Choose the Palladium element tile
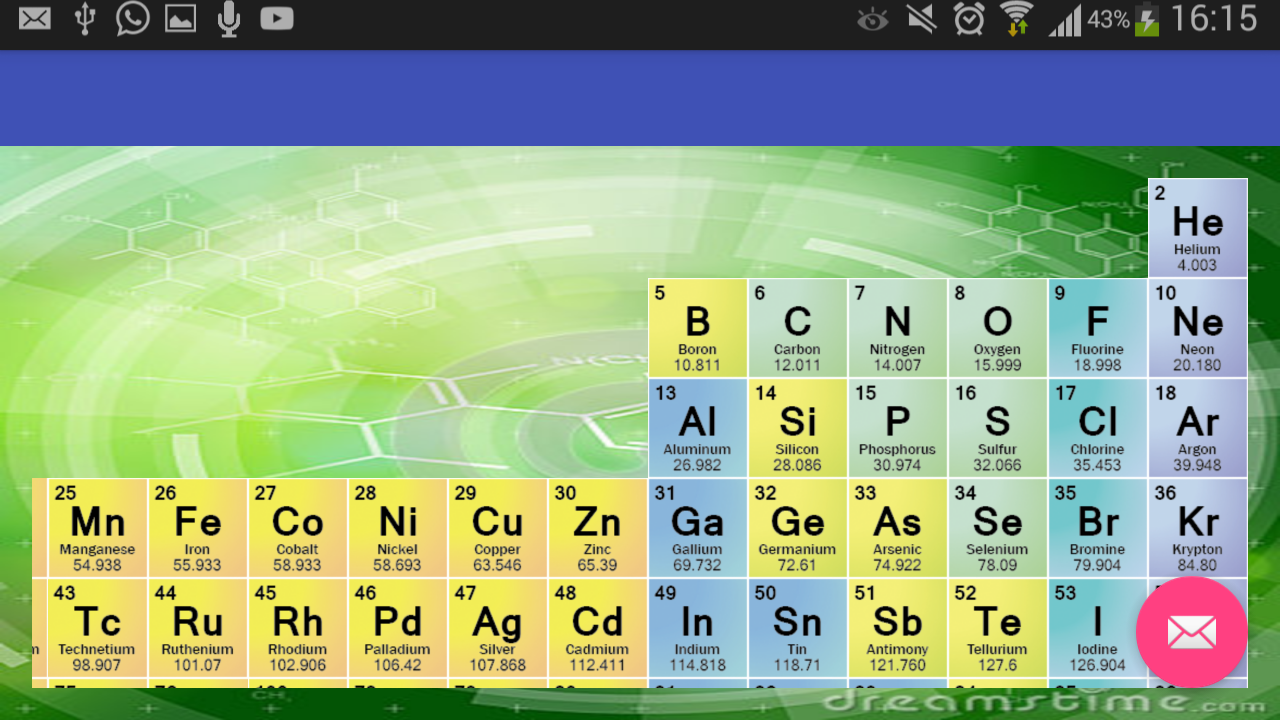 [398, 628]
